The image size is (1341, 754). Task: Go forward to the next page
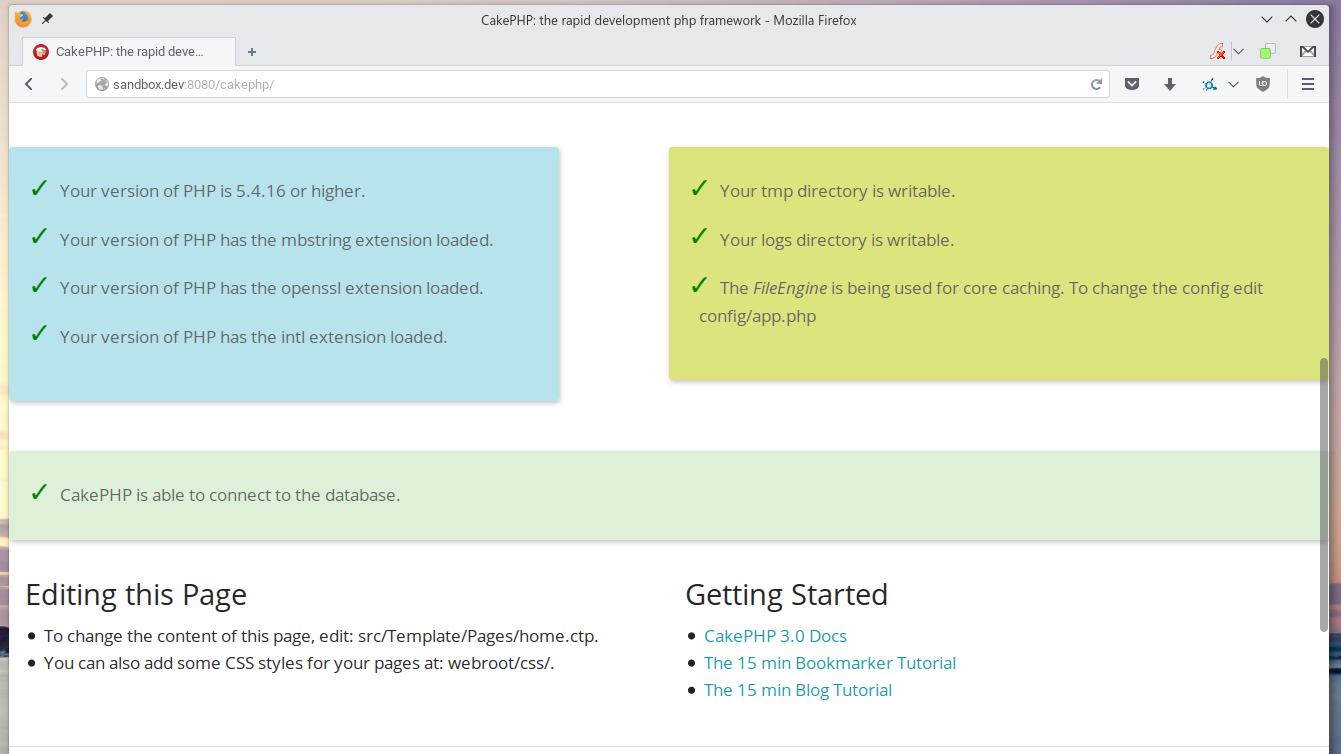tap(64, 85)
